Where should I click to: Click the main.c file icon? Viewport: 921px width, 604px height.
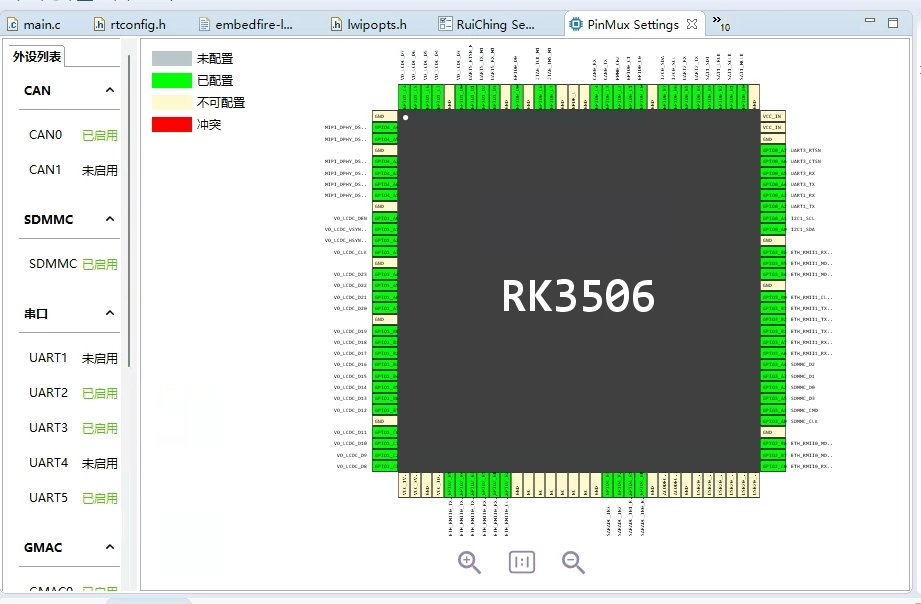(x=12, y=25)
